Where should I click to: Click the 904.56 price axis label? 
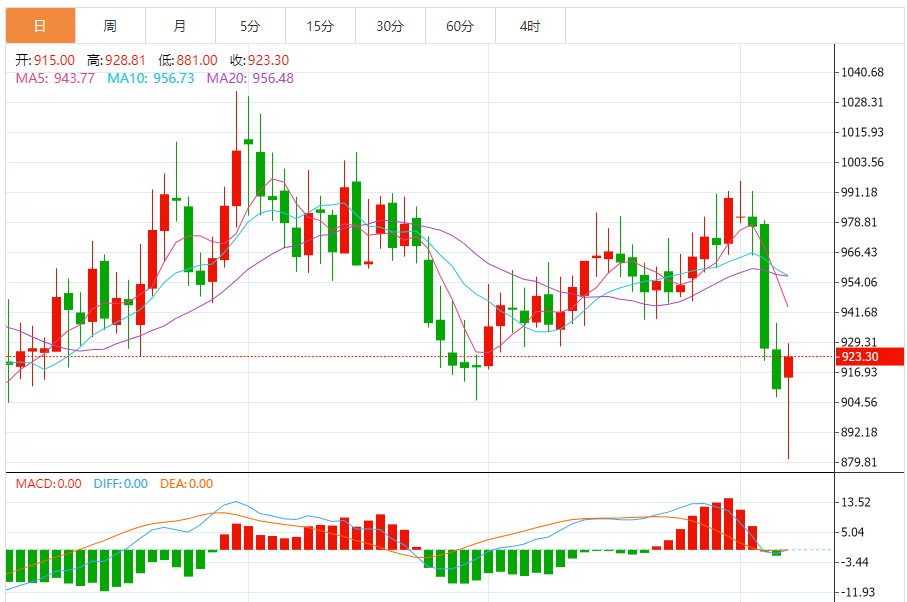tap(859, 402)
